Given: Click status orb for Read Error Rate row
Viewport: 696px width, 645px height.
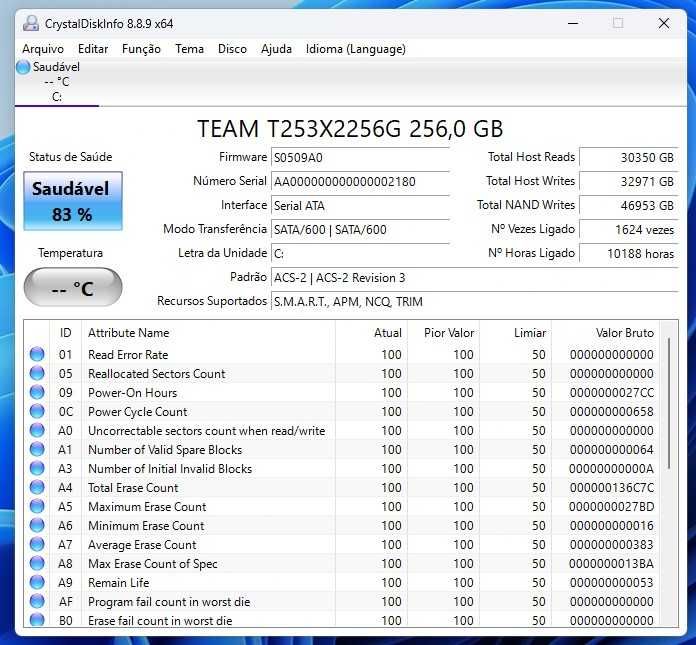Looking at the screenshot, I should click(x=37, y=354).
